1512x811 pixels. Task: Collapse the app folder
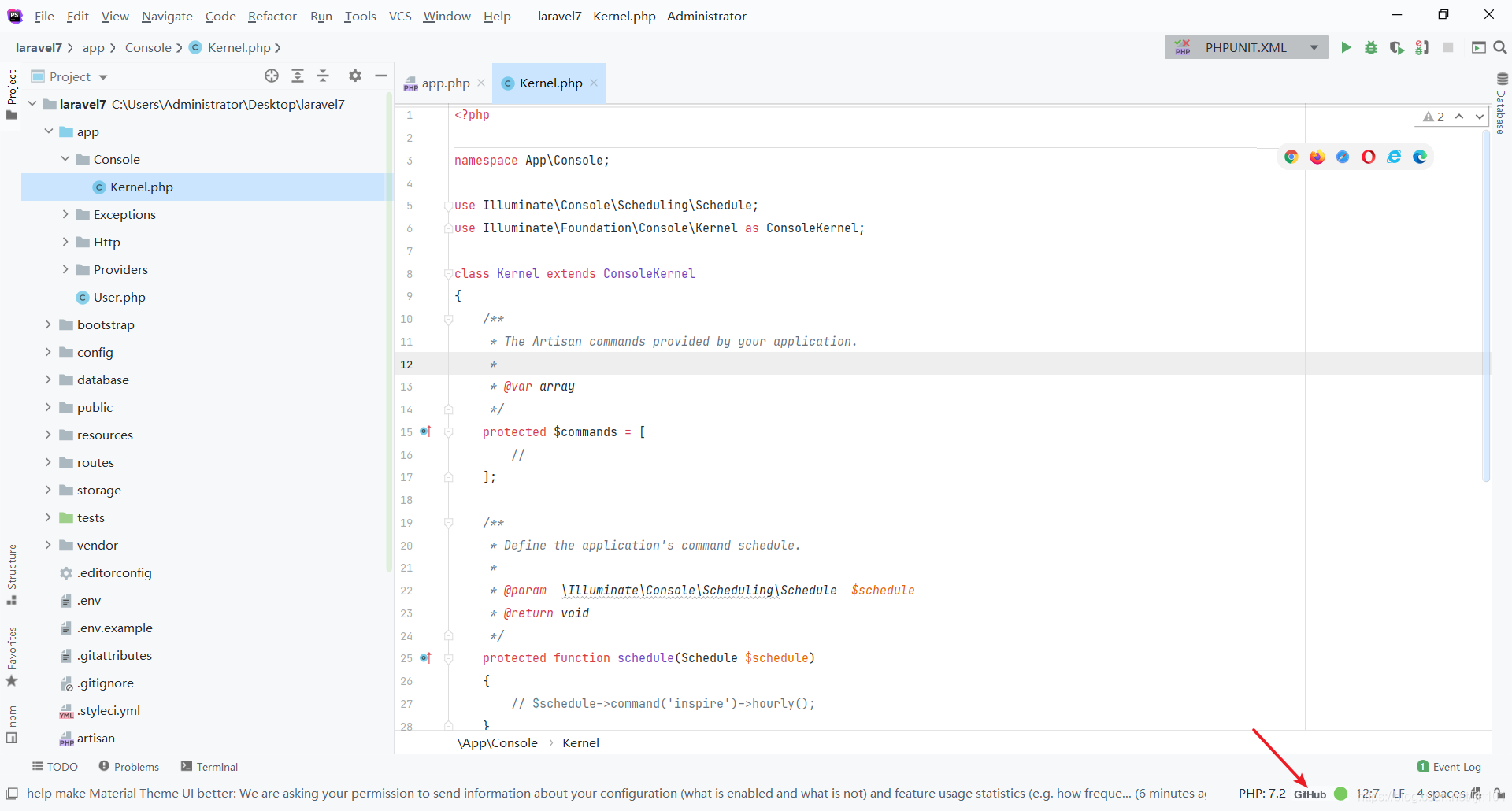tap(49, 131)
